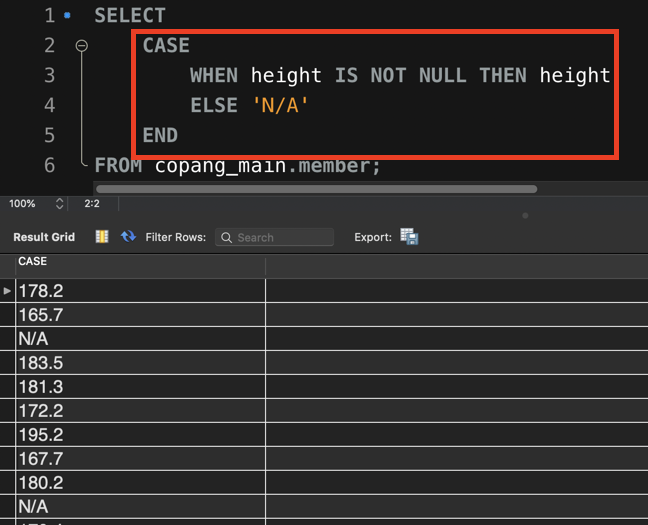Collapse the CASE code fold marker
Image resolution: width=648 pixels, height=525 pixels.
tap(82, 45)
